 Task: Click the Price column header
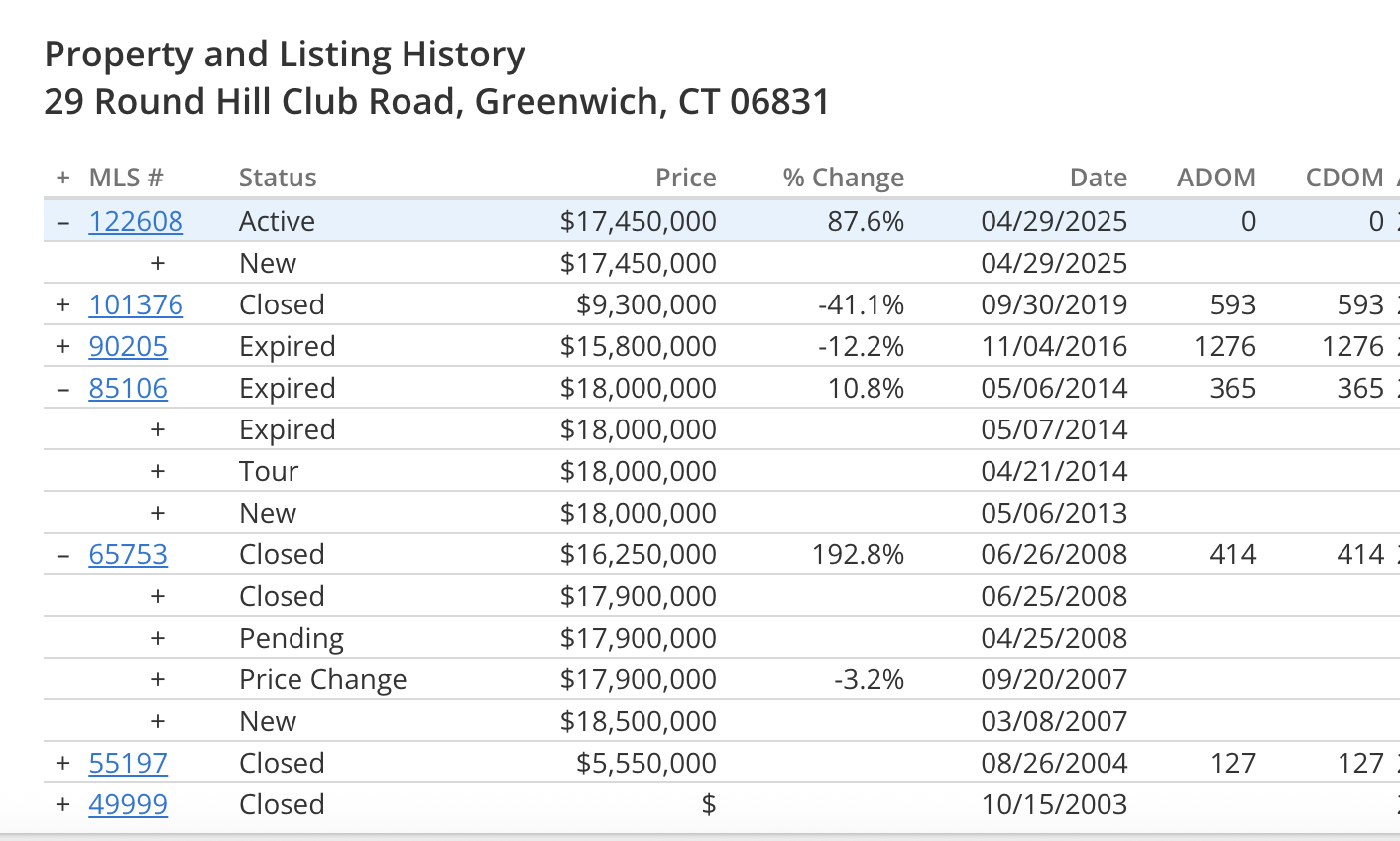685,178
